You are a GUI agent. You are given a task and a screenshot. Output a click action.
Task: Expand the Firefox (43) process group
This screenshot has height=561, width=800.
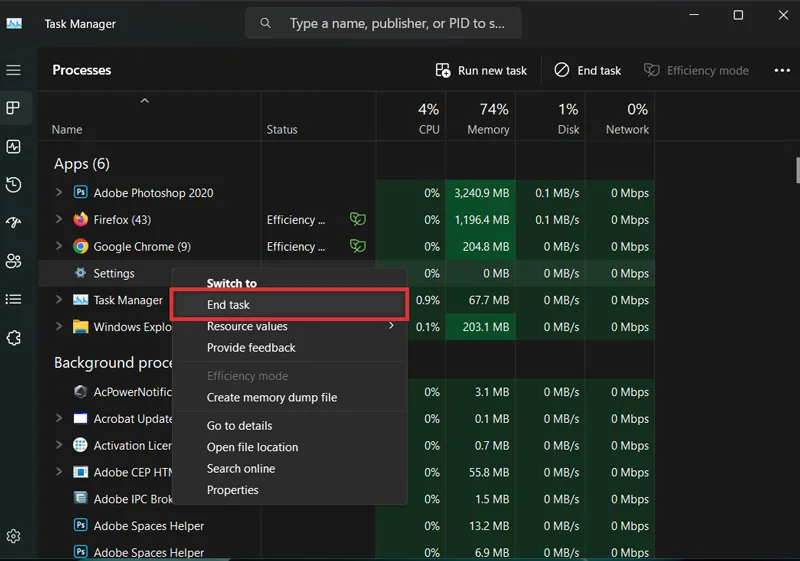[59, 219]
